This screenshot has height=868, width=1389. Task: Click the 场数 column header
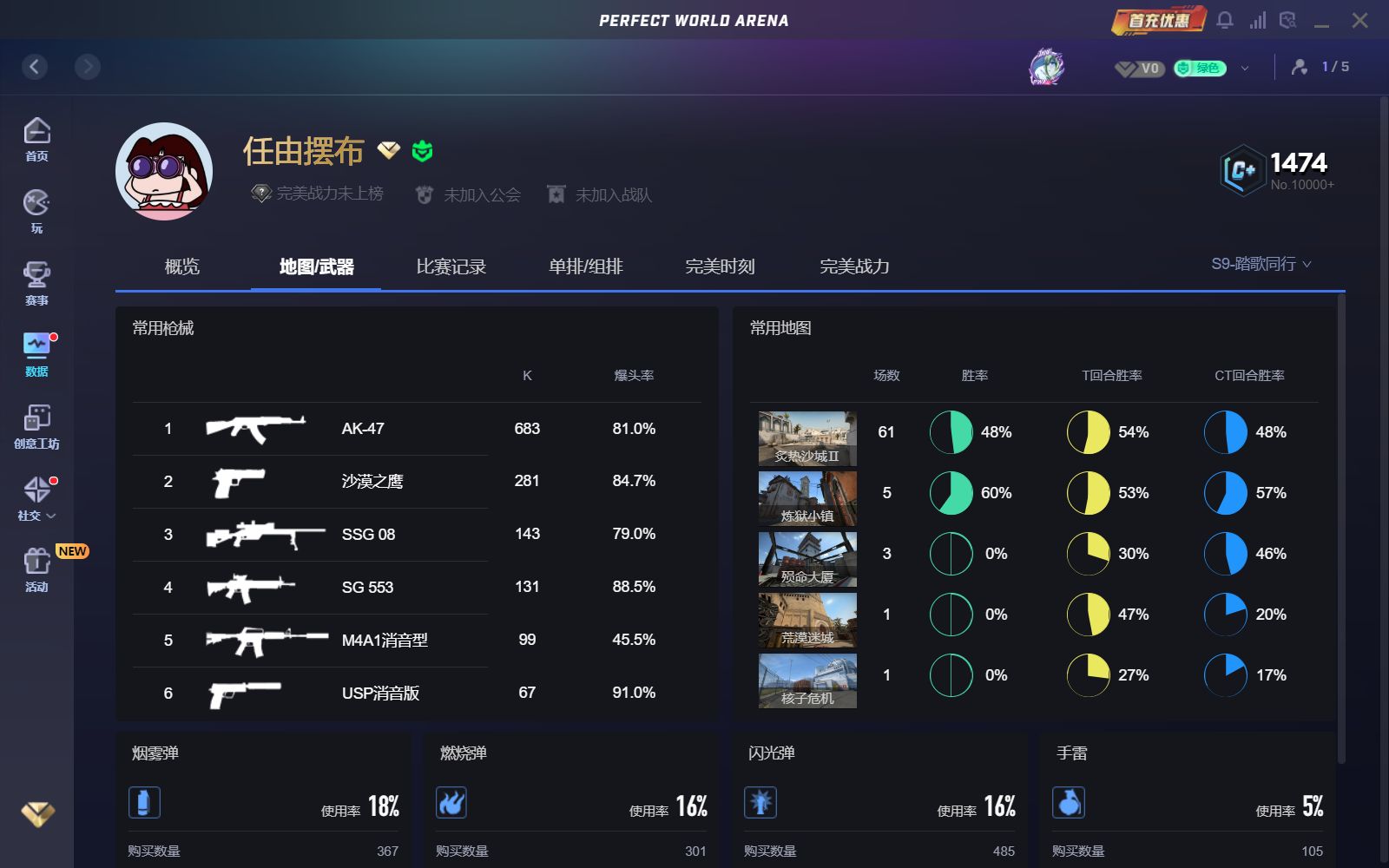pos(886,376)
